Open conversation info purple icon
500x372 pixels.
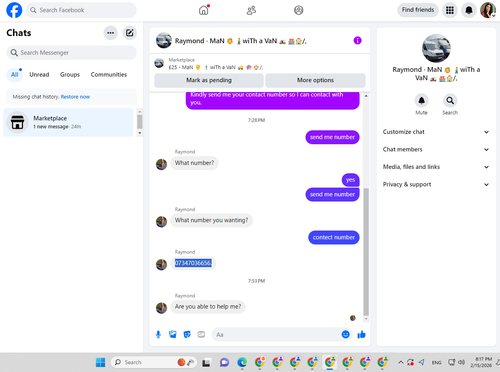(x=357, y=41)
